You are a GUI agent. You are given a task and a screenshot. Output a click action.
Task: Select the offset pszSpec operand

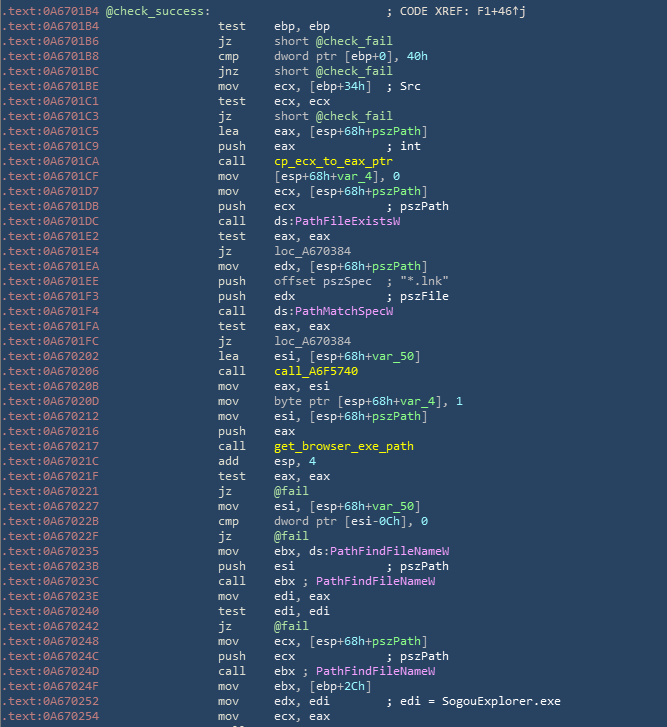click(x=319, y=281)
